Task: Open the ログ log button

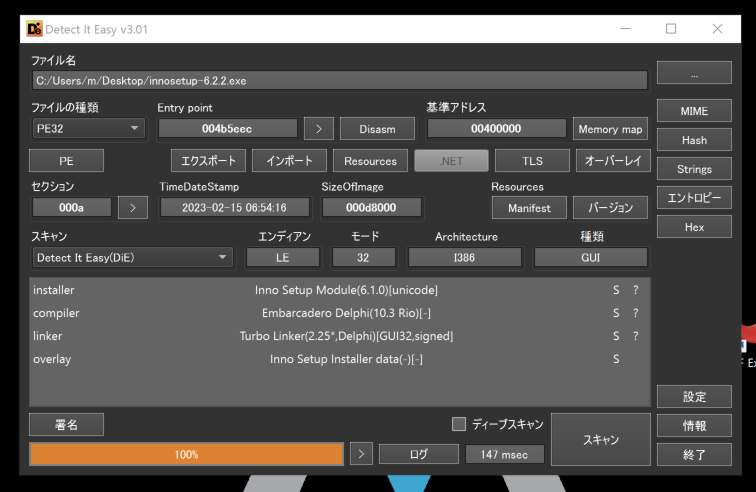Action: tap(418, 454)
